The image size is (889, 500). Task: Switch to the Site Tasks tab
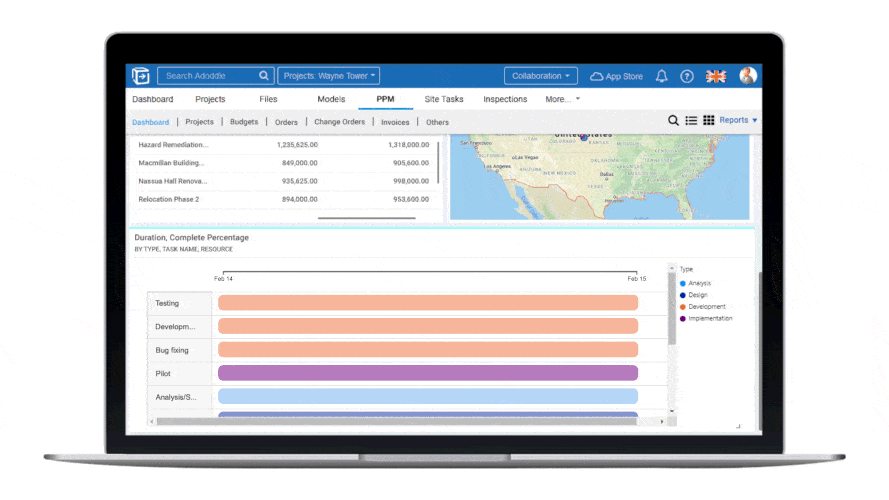point(444,100)
